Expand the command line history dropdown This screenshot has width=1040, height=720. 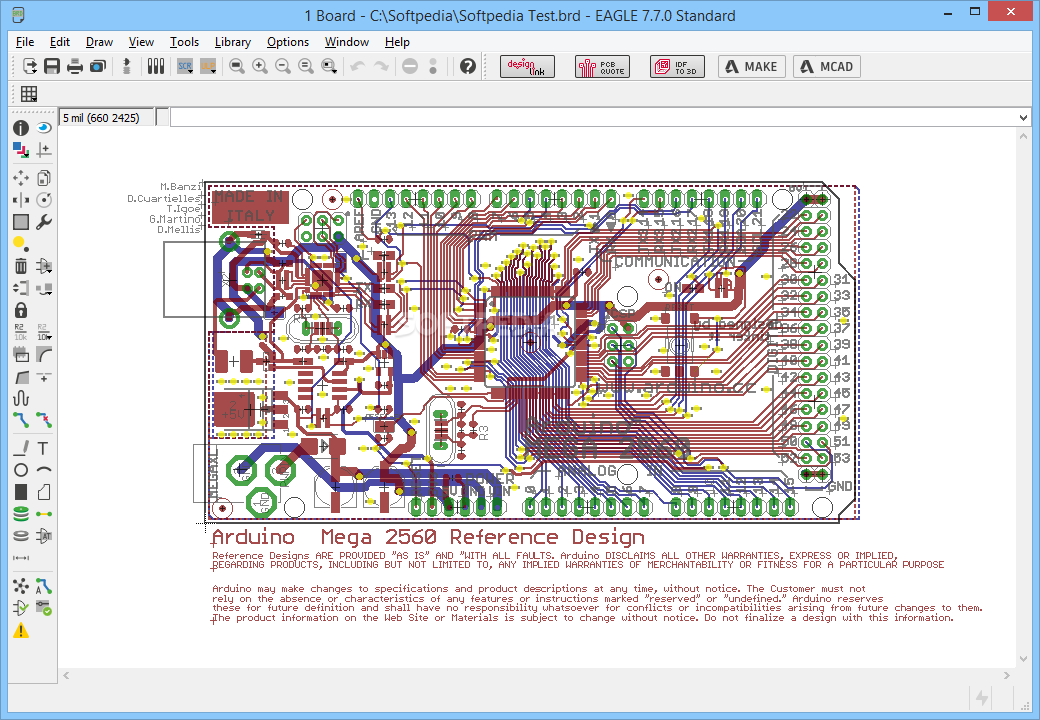pyautogui.click(x=1023, y=118)
